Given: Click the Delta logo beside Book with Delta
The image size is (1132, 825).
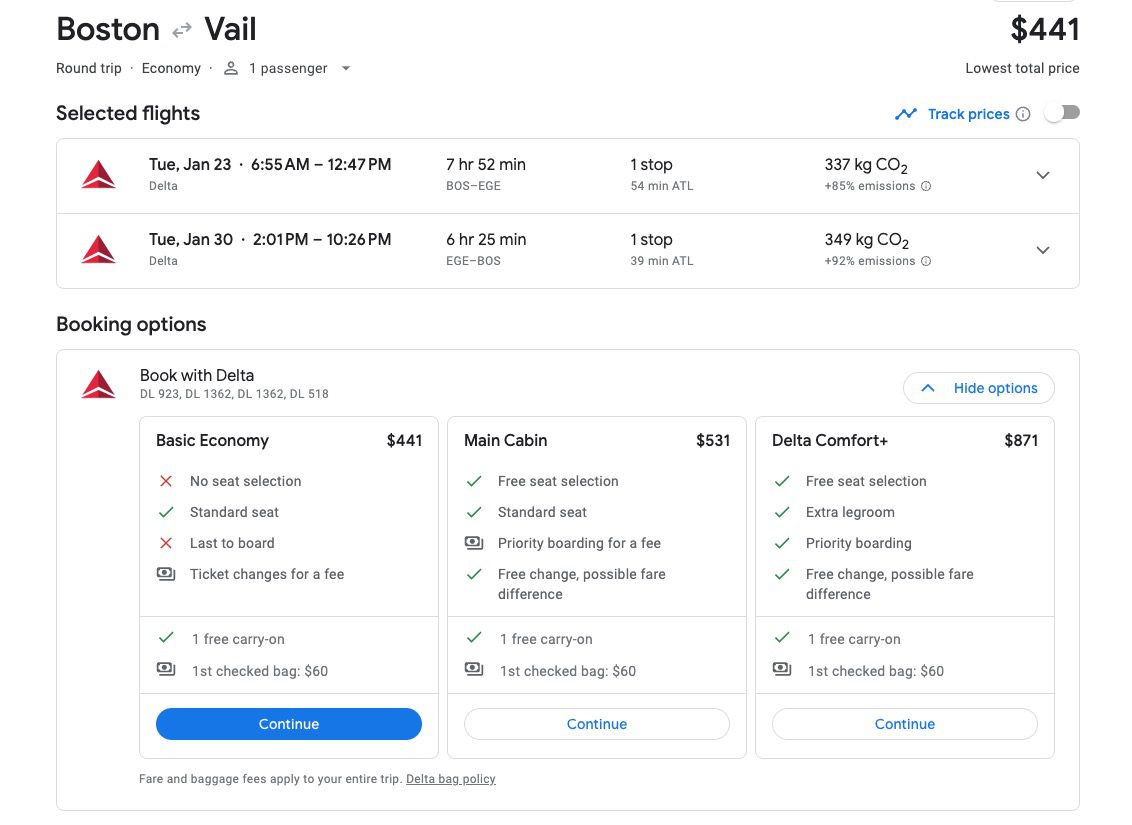Looking at the screenshot, I should click(98, 385).
